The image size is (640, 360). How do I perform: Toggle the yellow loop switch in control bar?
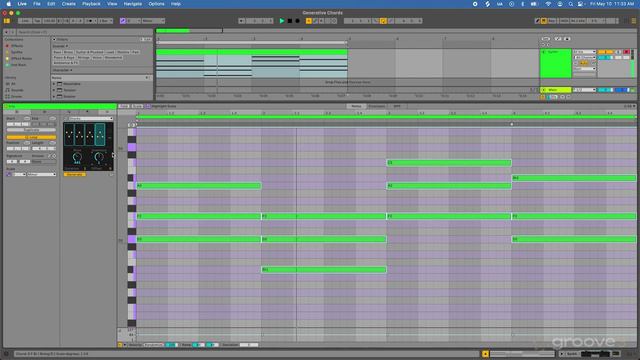tap(383, 21)
